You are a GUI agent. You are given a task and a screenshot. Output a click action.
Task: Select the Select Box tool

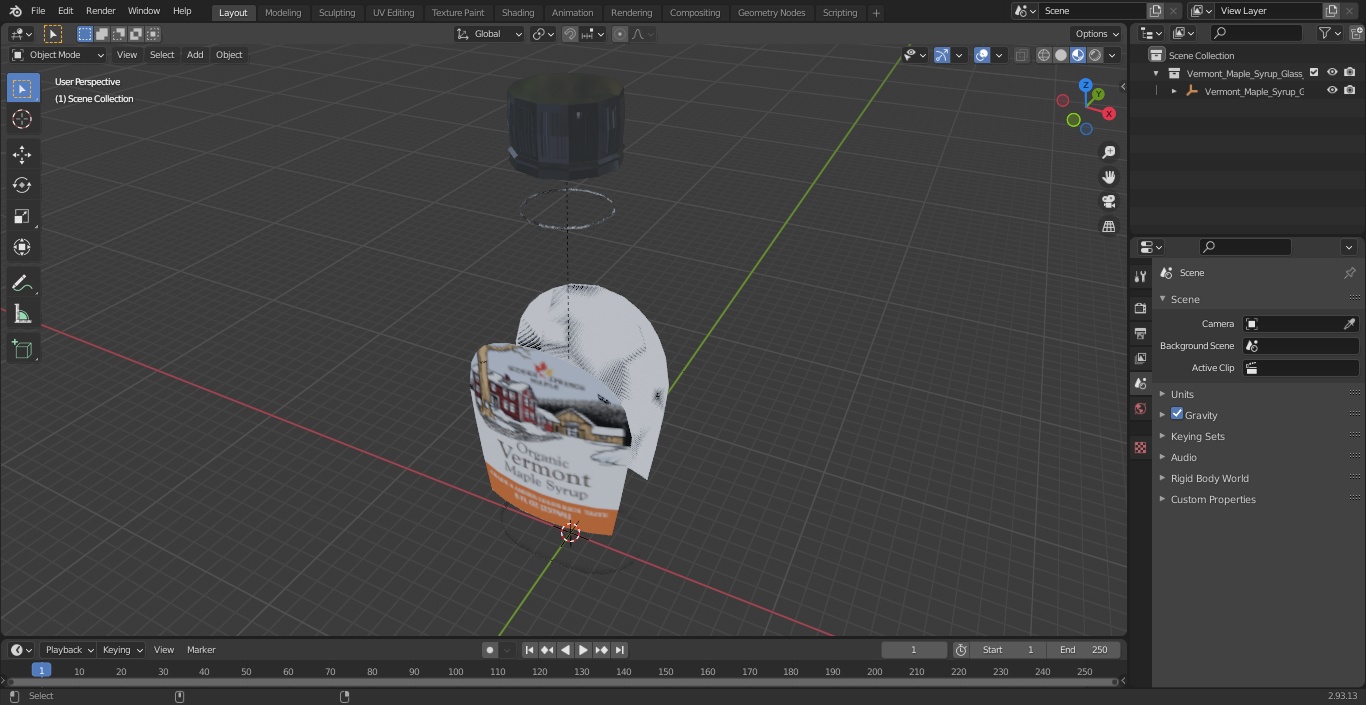click(x=22, y=88)
